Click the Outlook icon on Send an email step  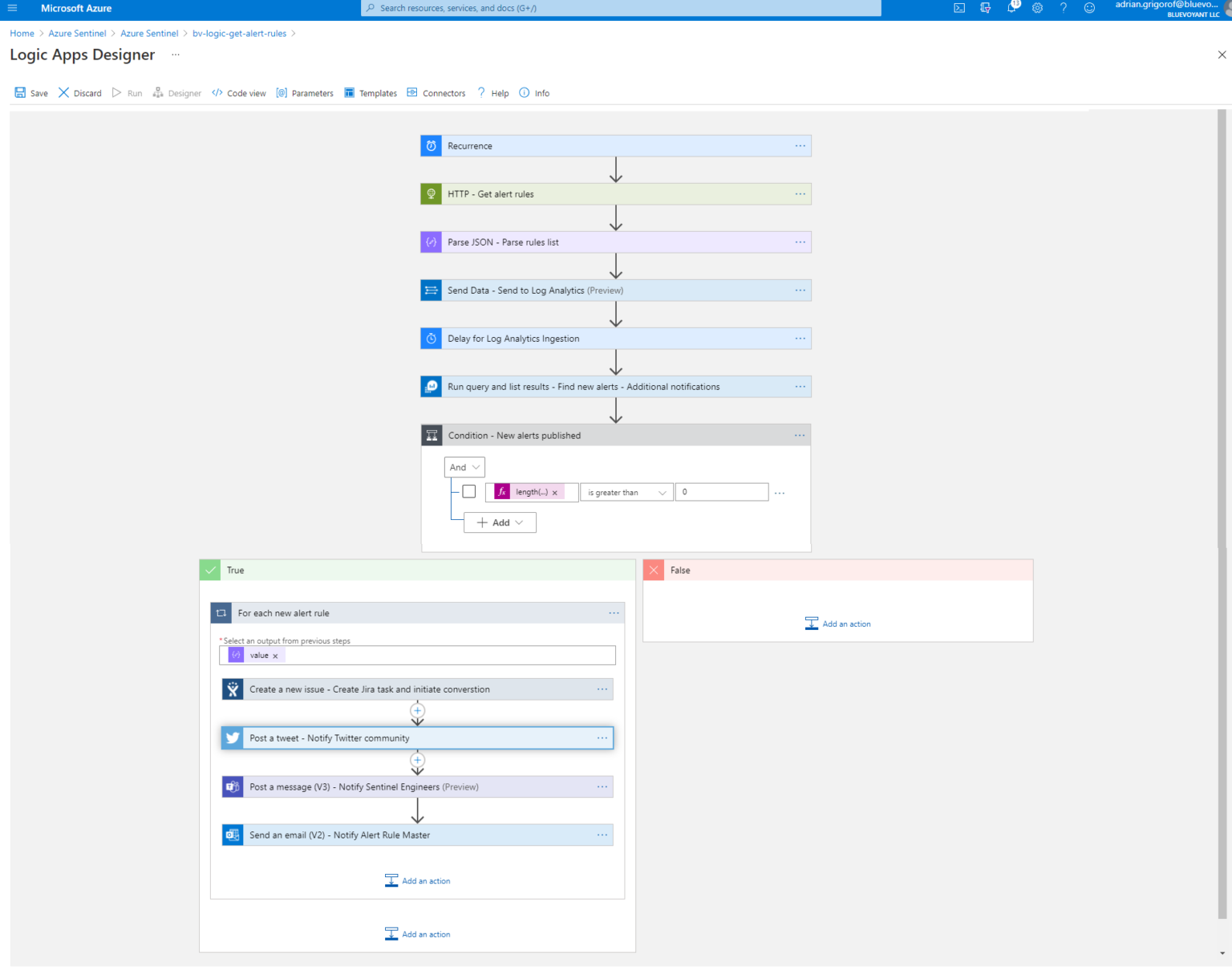pyautogui.click(x=233, y=835)
